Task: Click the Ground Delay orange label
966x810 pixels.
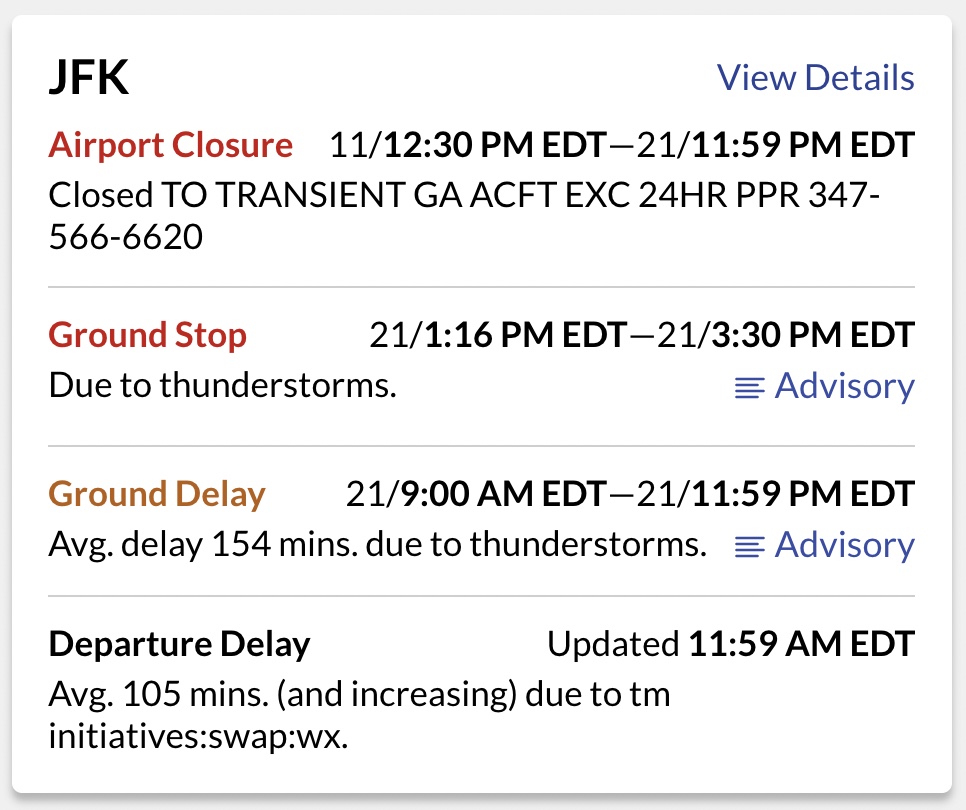Action: [157, 495]
